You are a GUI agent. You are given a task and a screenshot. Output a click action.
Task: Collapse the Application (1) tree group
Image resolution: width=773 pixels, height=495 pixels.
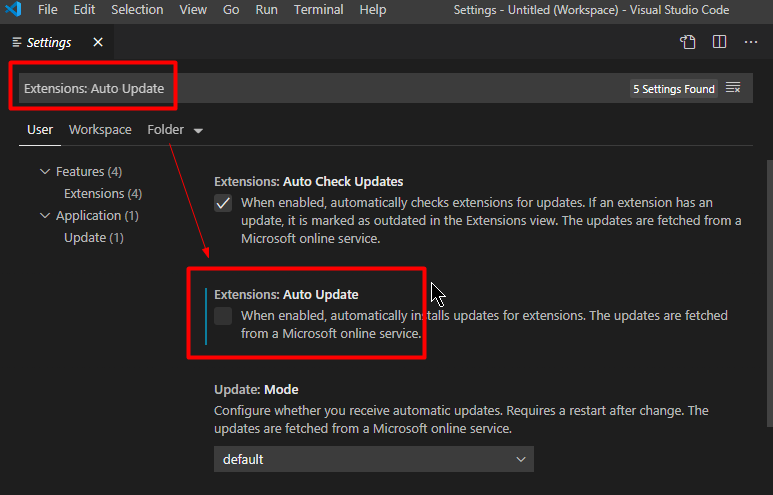tap(45, 215)
